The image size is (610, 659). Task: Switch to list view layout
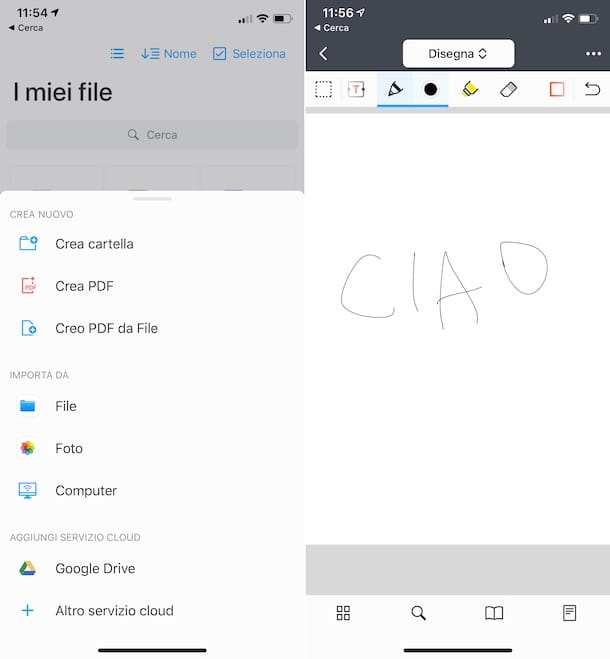click(x=117, y=54)
